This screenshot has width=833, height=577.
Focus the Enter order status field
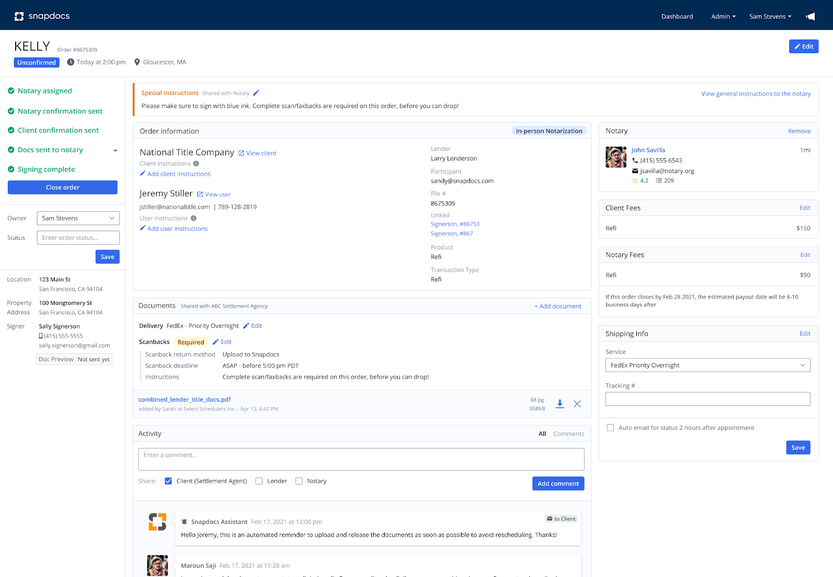coord(78,238)
